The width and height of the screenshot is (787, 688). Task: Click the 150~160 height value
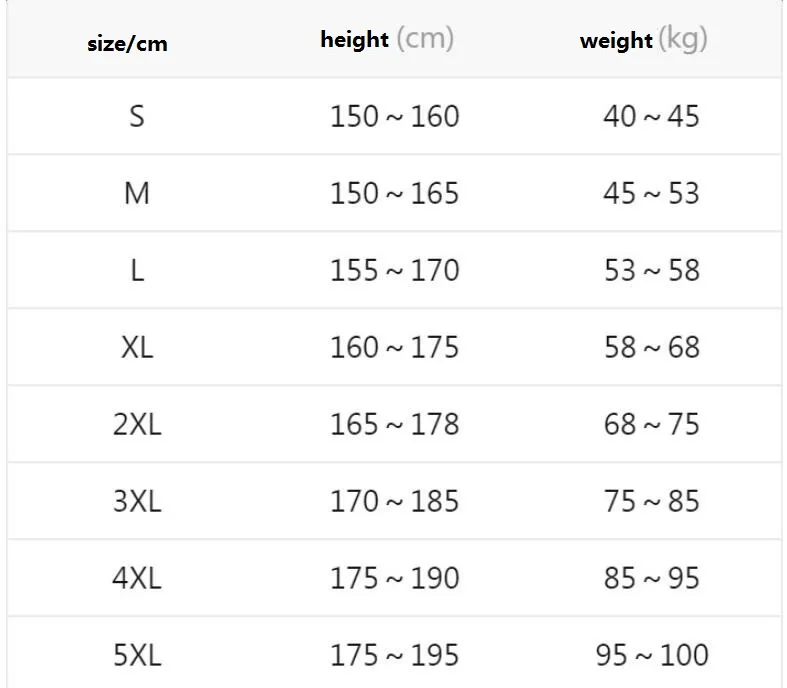click(x=394, y=116)
